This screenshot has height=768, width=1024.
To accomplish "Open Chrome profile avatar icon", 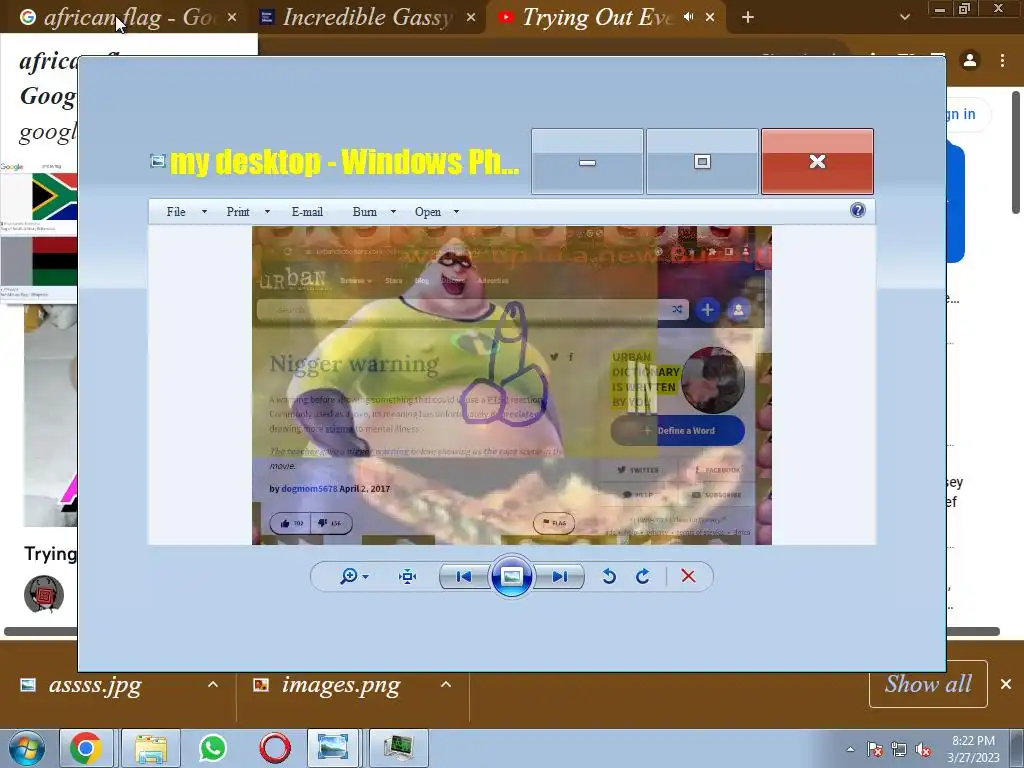I will tap(970, 61).
